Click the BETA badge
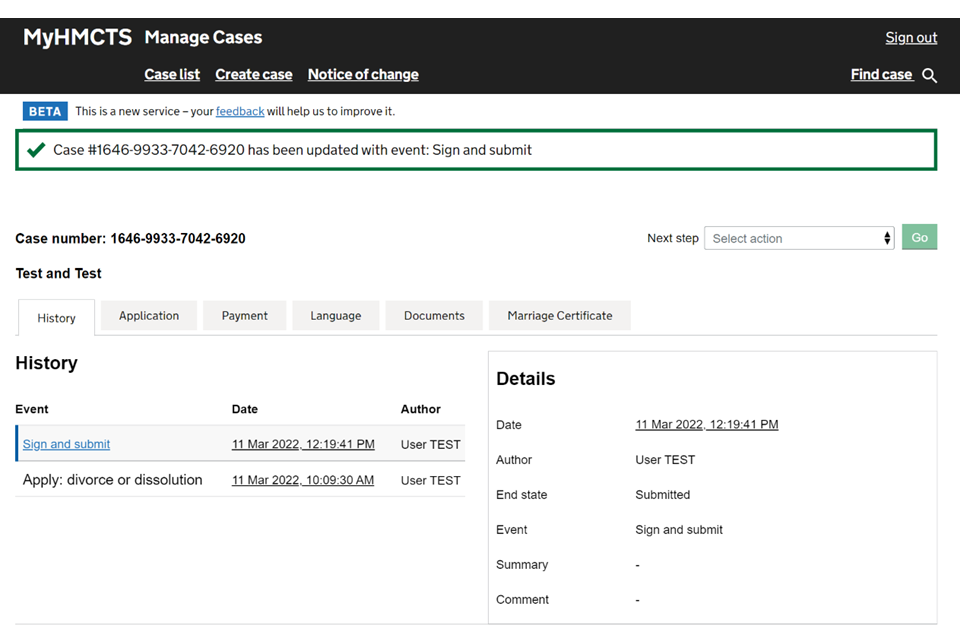The width and height of the screenshot is (960, 640). point(45,111)
